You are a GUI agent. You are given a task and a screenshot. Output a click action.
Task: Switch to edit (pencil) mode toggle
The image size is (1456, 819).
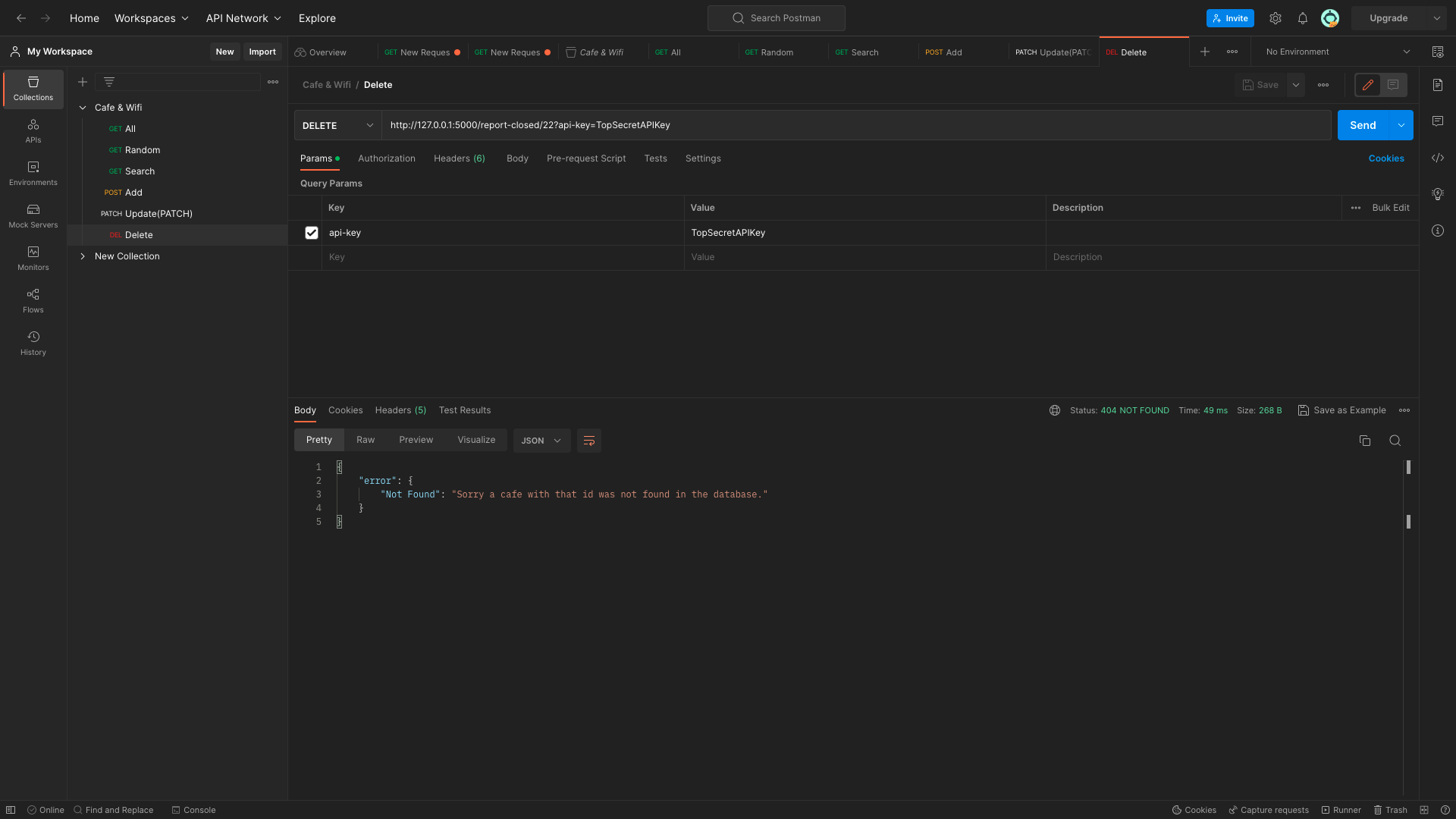click(x=1367, y=85)
